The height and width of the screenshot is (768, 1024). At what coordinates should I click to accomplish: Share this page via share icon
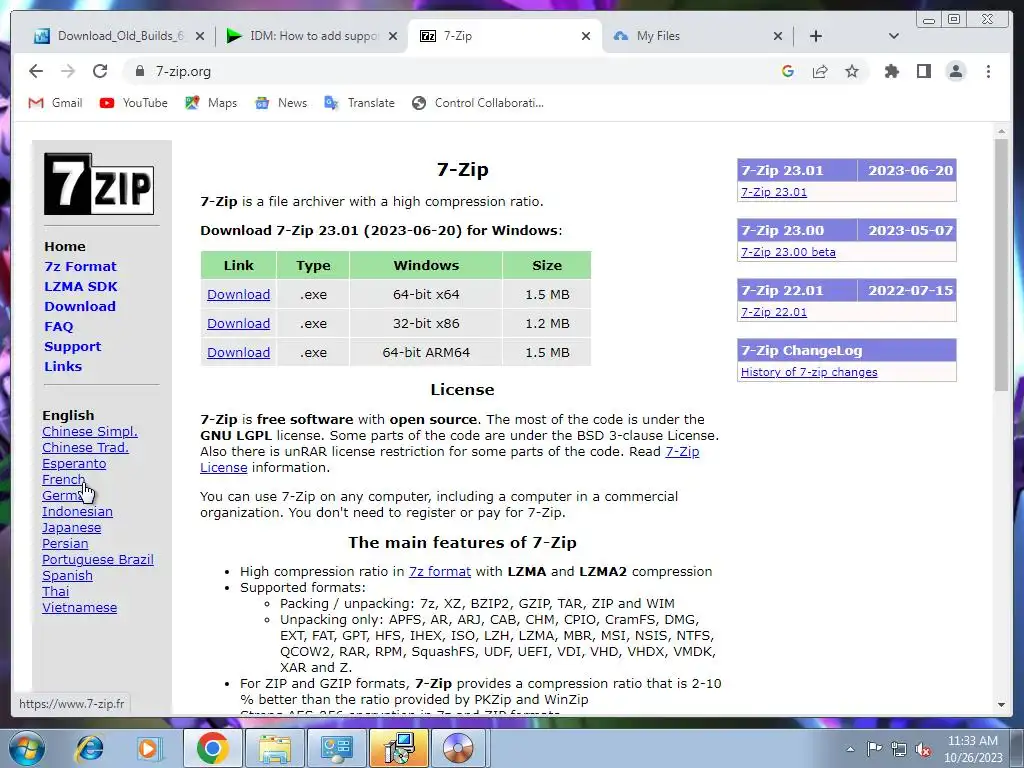[820, 71]
